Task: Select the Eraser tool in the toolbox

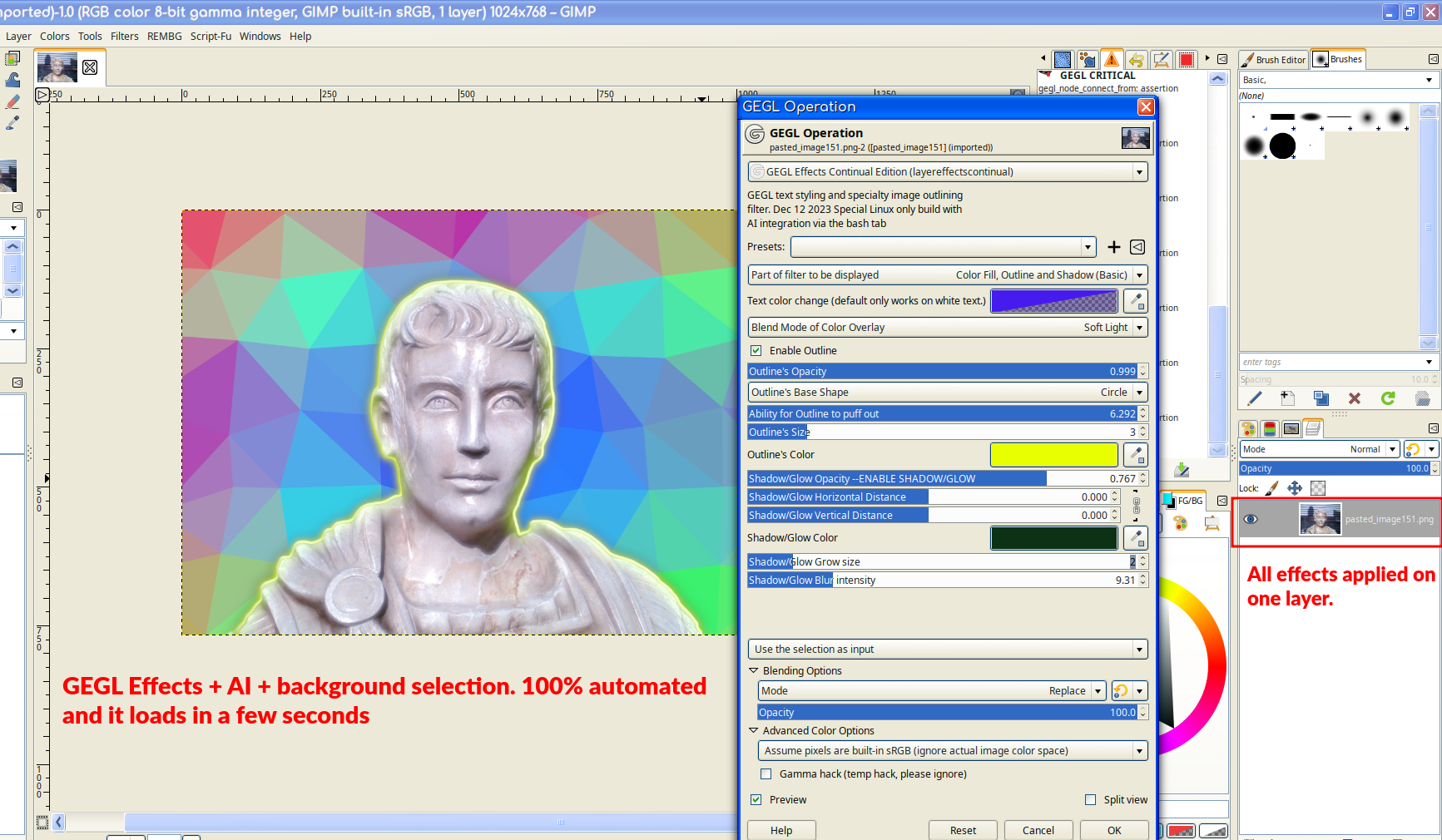Action: [12, 101]
